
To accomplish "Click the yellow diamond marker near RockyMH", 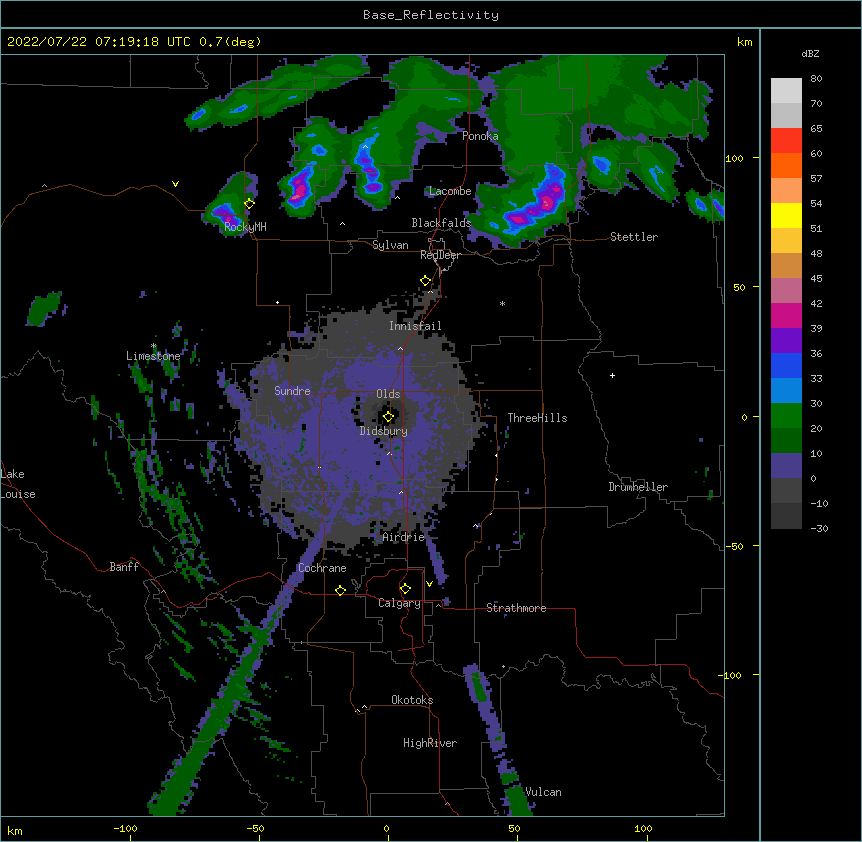I will 250,204.
